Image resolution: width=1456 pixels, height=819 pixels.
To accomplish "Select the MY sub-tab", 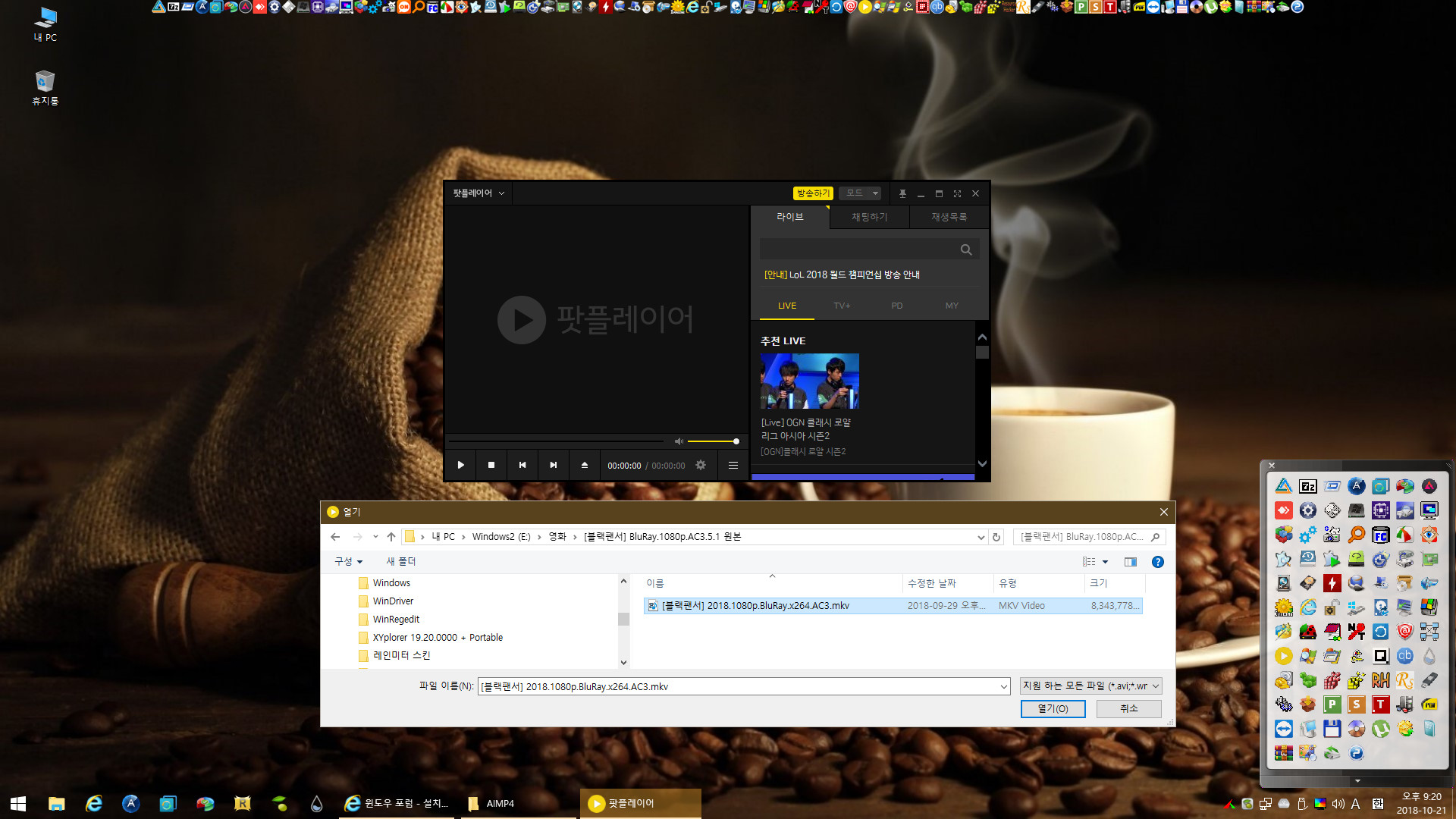I will pos(952,306).
